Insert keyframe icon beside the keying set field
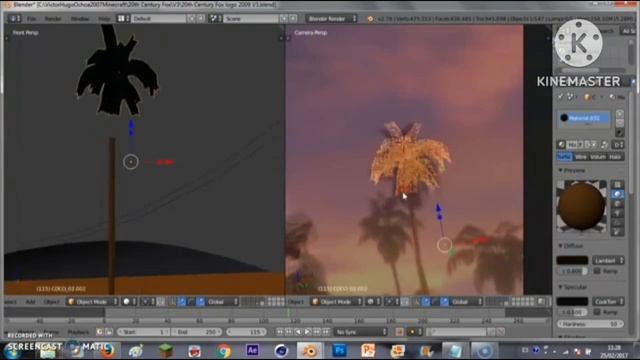This screenshot has height=360, width=640. (491, 332)
